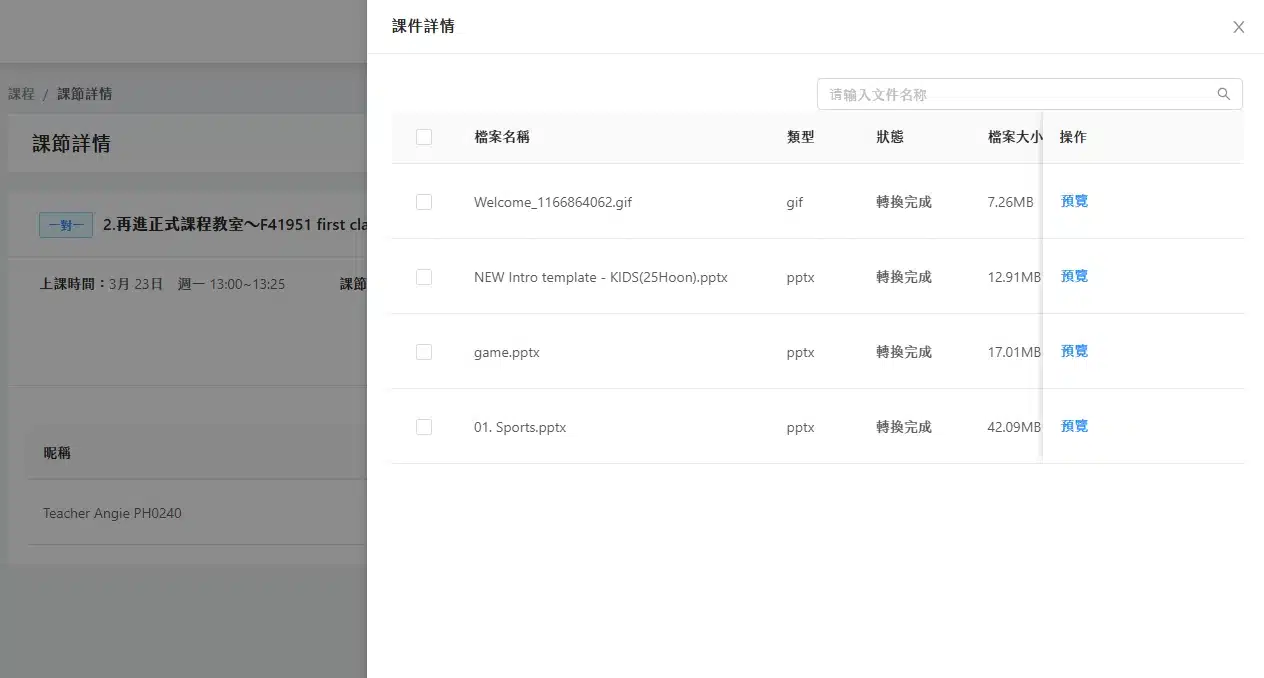Click the 狀態 column header
Screen dimensions: 1264x678
point(889,137)
